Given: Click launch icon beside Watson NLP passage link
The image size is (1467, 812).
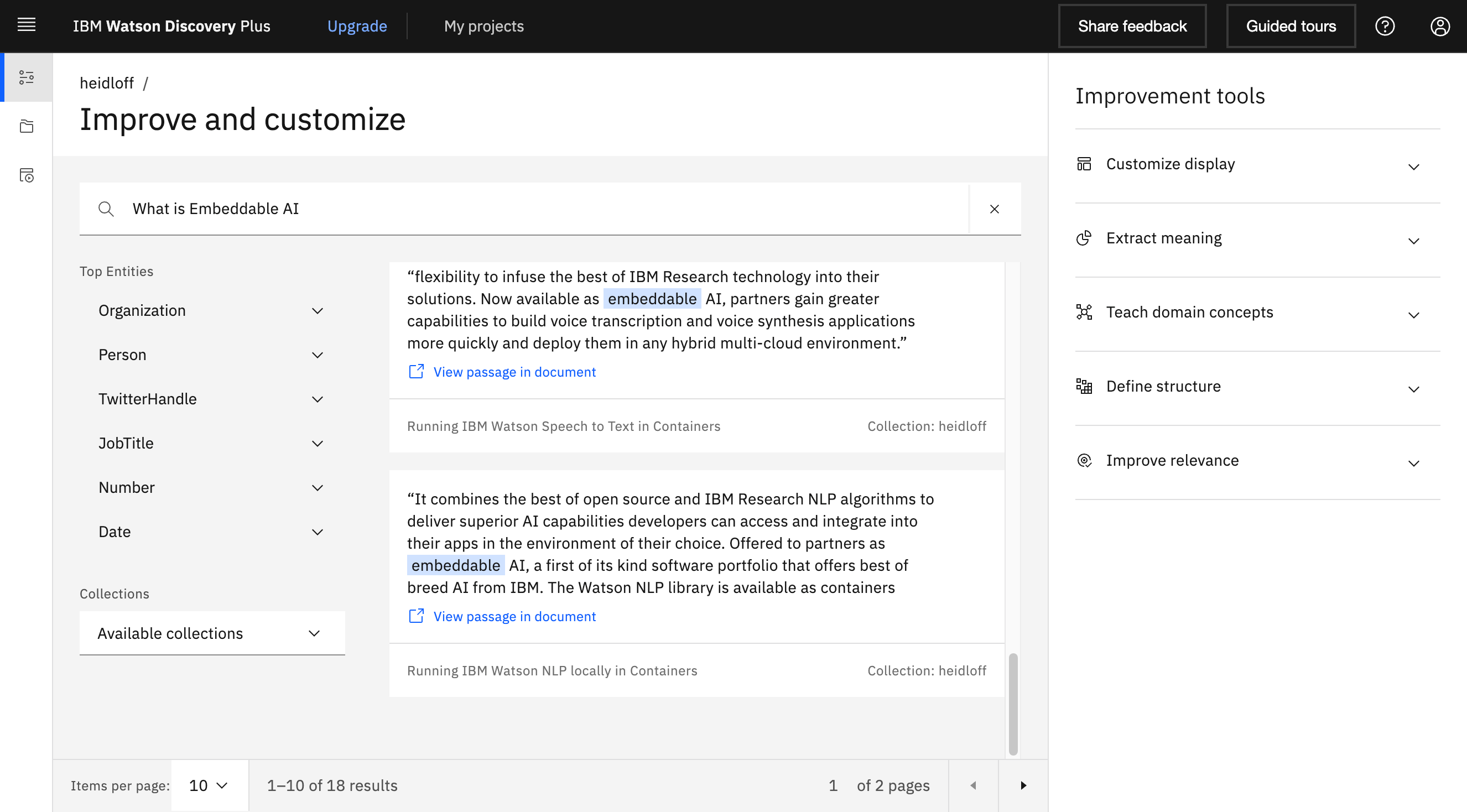Looking at the screenshot, I should (417, 616).
